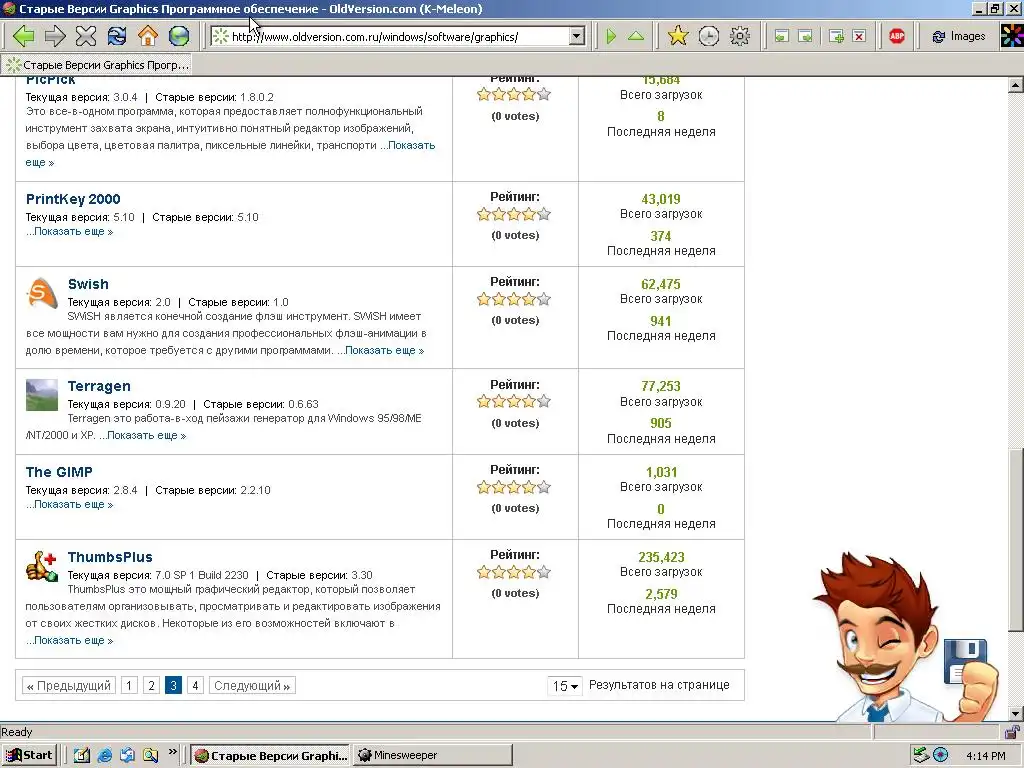This screenshot has width=1024, height=768.
Task: Click the green Up triangle icon
Action: tap(636, 36)
